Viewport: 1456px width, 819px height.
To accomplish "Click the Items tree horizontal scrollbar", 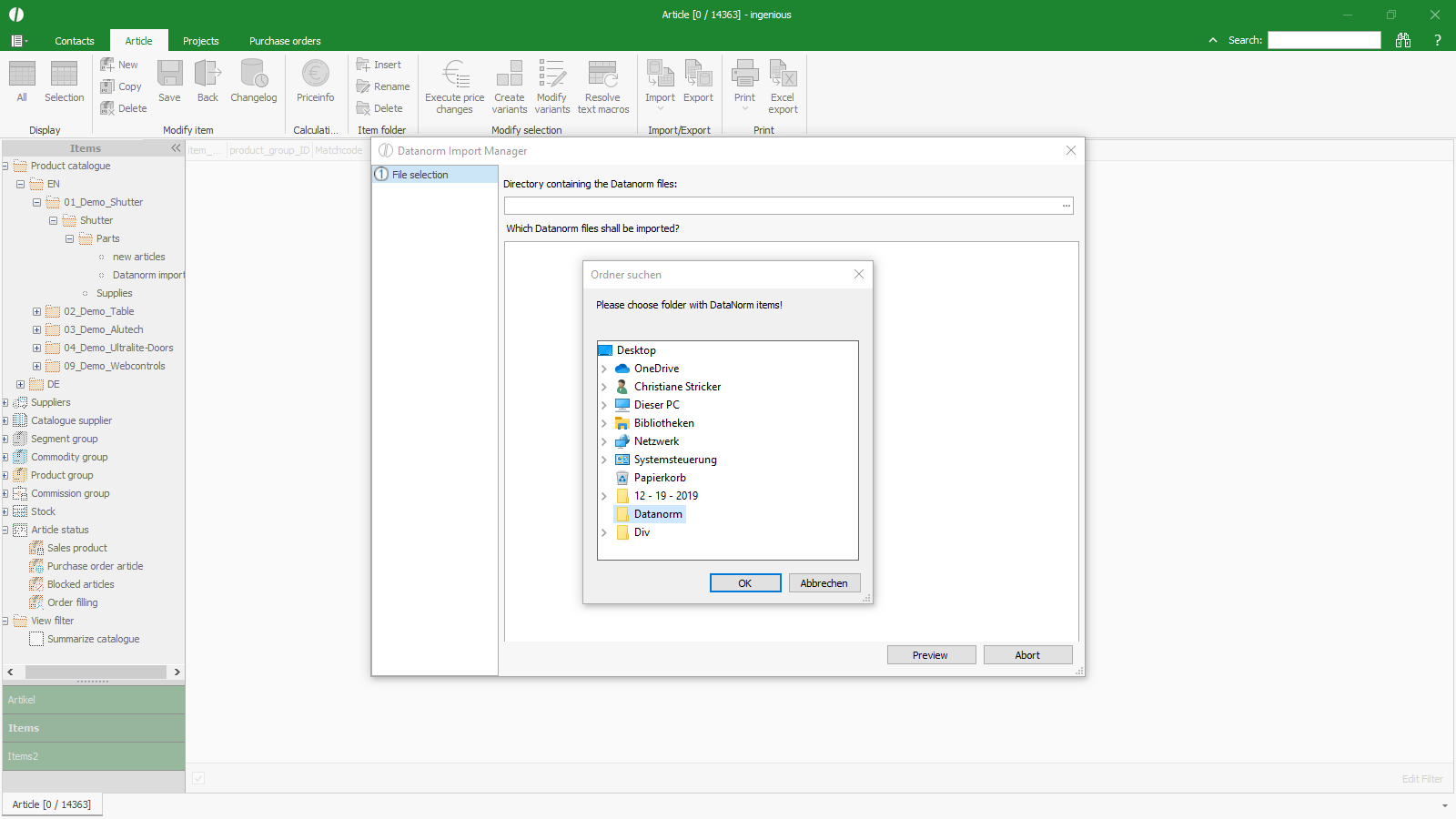I will pos(96,672).
